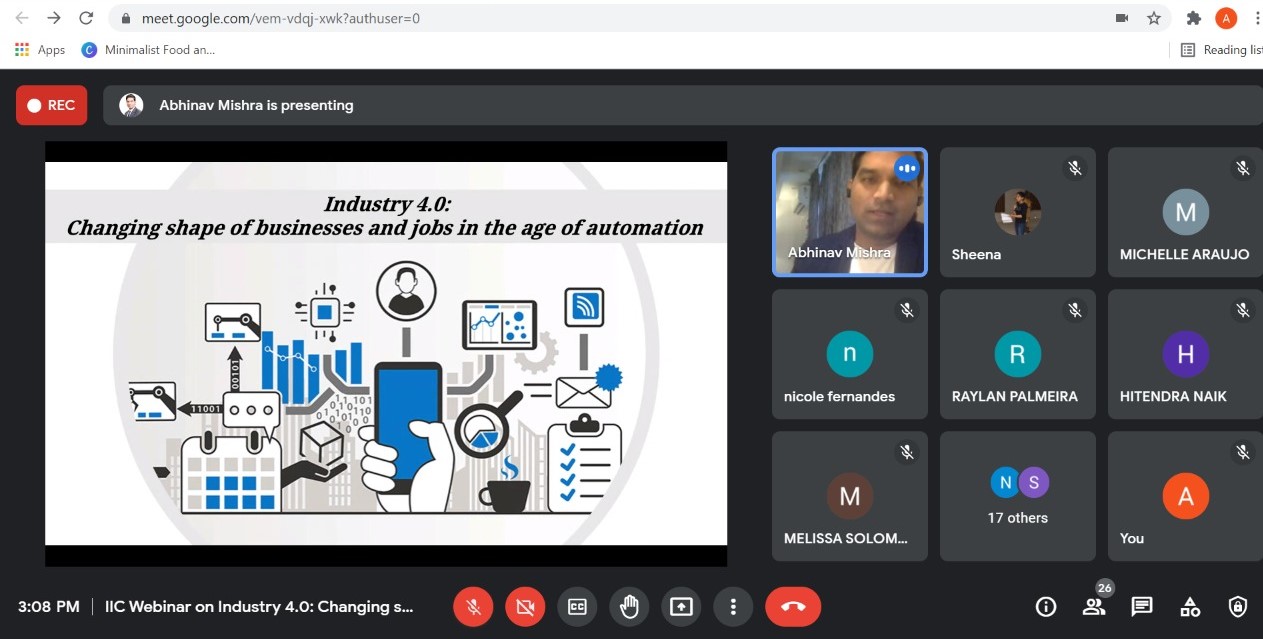The image size is (1263, 639).
Task: Expand the 17 others participant tile
Action: 1018,496
